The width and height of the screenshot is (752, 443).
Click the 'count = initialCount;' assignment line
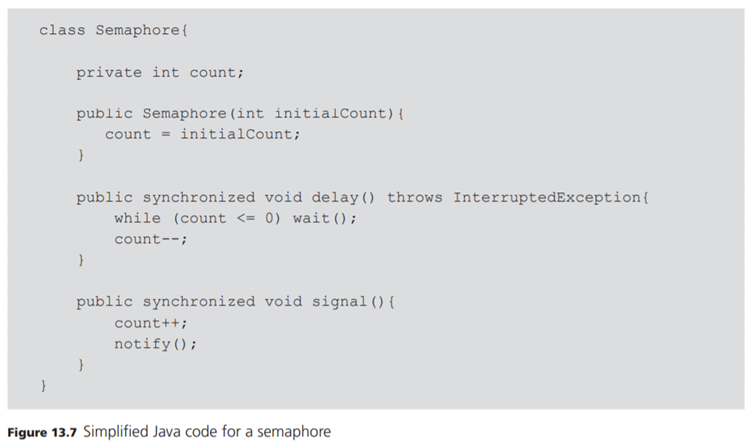[x=203, y=134]
